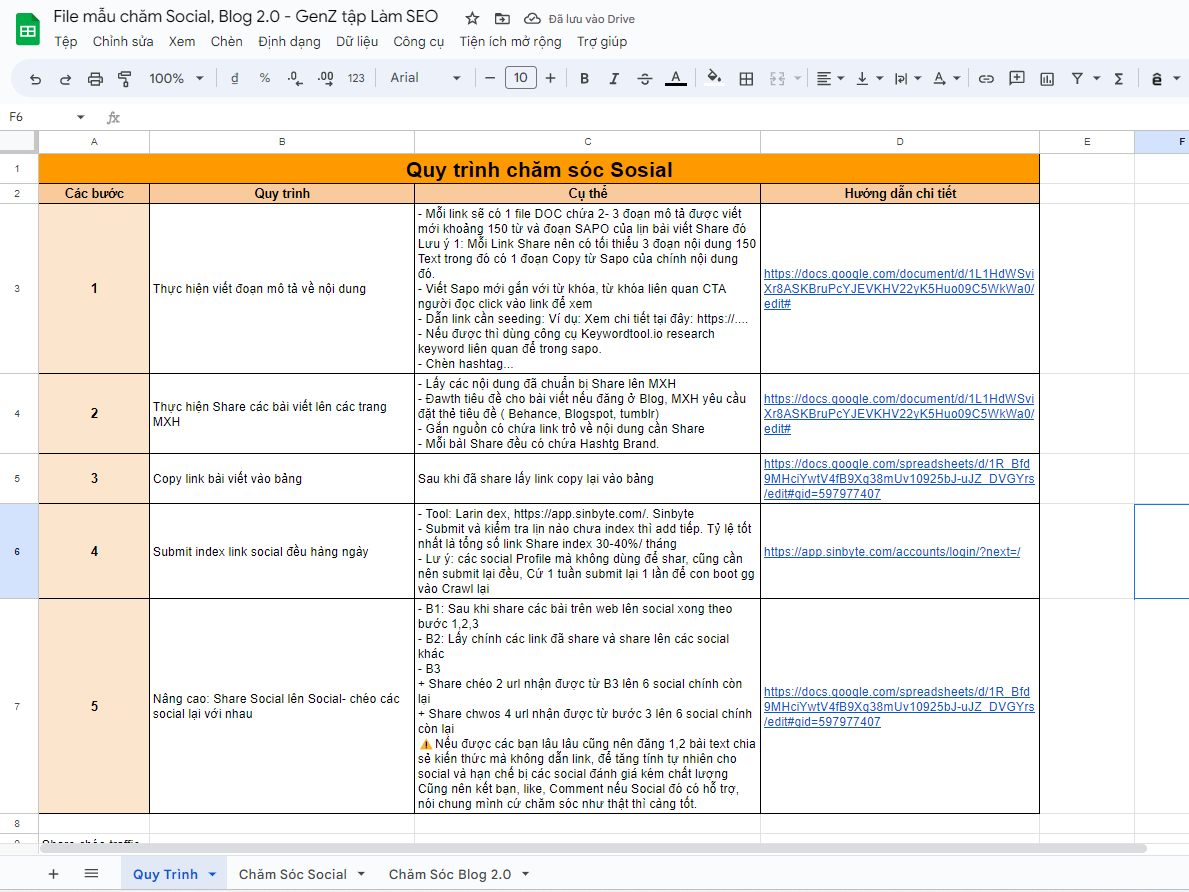Open the Trợ giúp menu
The image size is (1189, 892).
(x=602, y=41)
